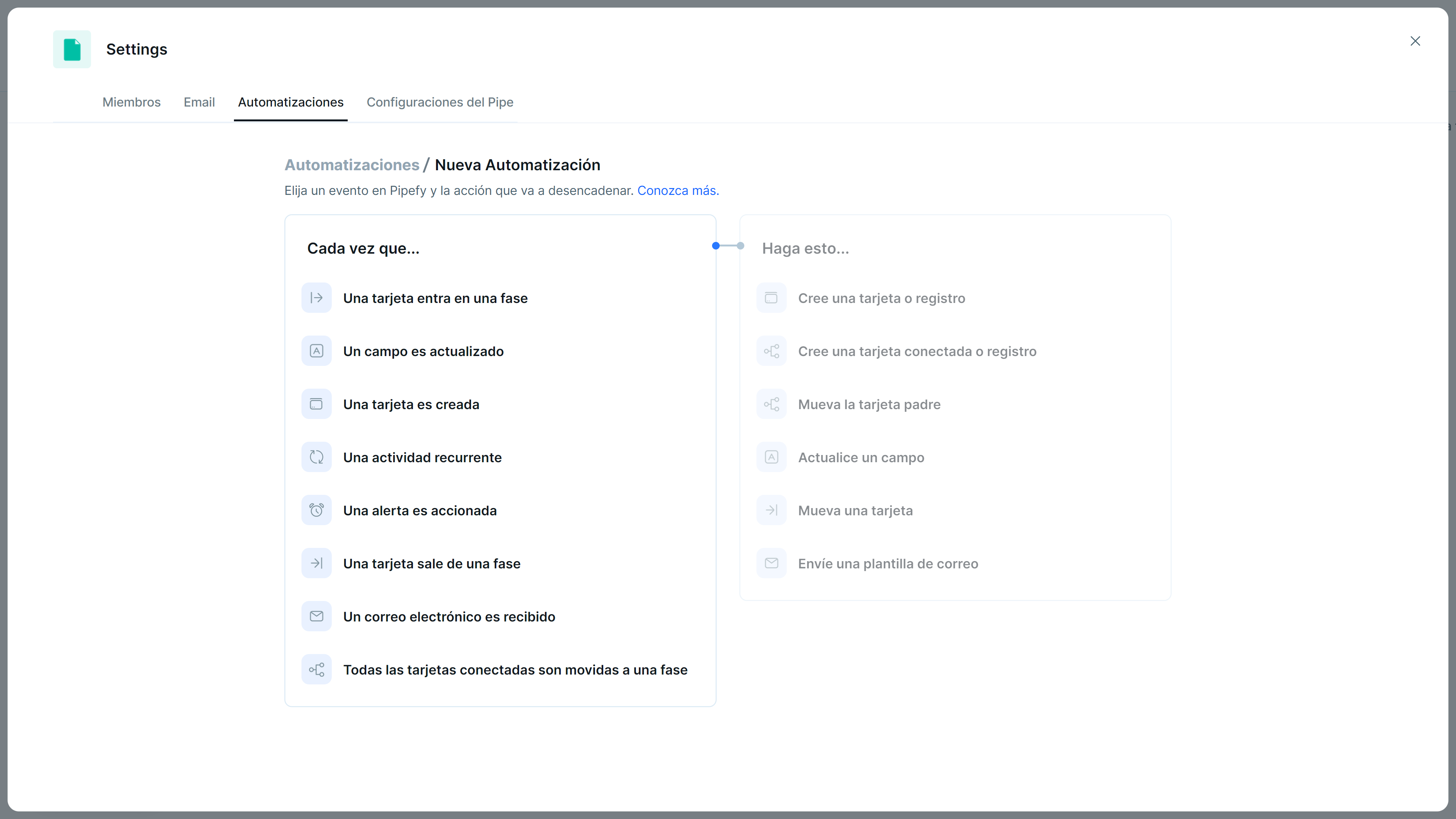Open Configuraciones del Pipe tab
The height and width of the screenshot is (819, 1456).
[x=440, y=102]
